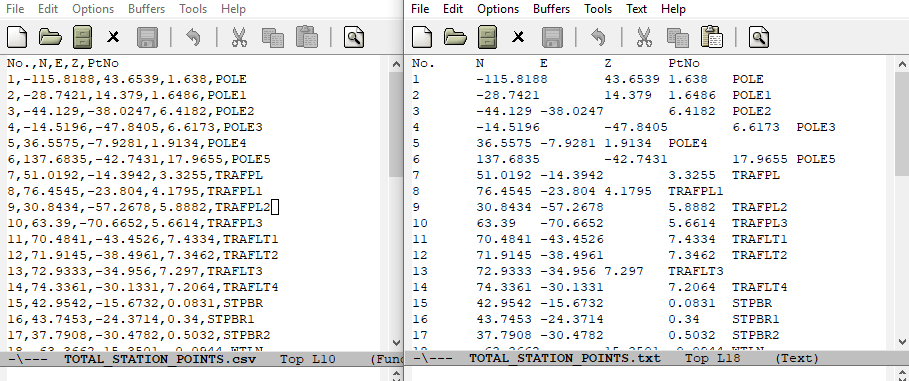Click Undo arrow icon in right window
909x381 pixels.
pyautogui.click(x=598, y=37)
